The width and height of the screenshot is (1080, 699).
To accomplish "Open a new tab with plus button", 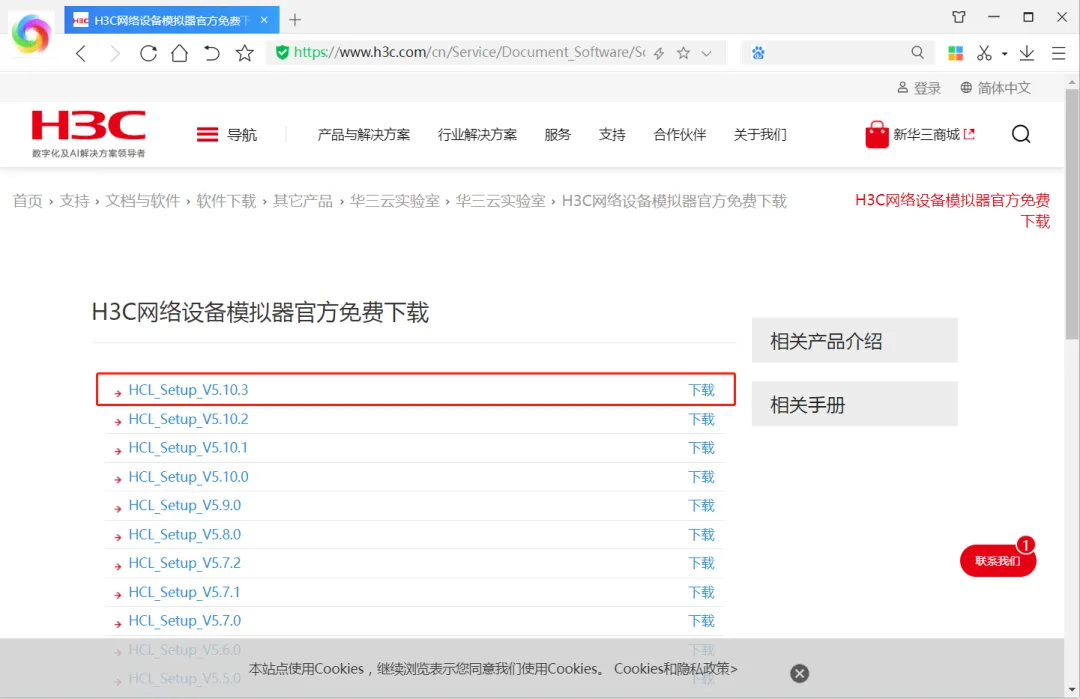I will (x=295, y=20).
